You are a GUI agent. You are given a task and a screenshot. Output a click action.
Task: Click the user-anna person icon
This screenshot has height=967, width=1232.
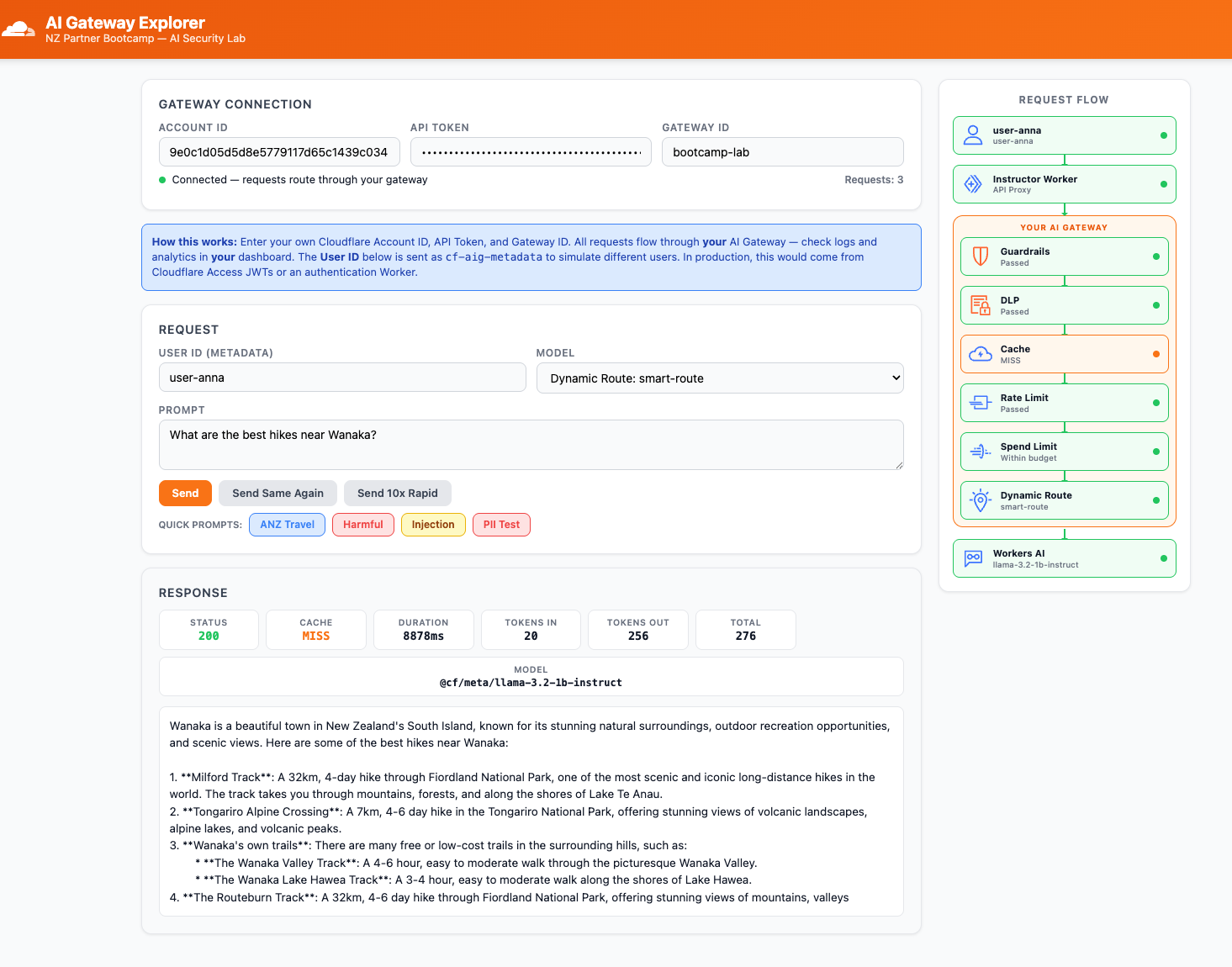973,135
